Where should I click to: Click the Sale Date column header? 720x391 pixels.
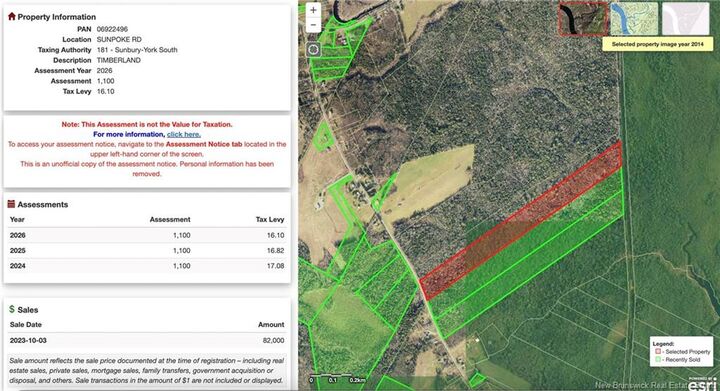pos(26,324)
